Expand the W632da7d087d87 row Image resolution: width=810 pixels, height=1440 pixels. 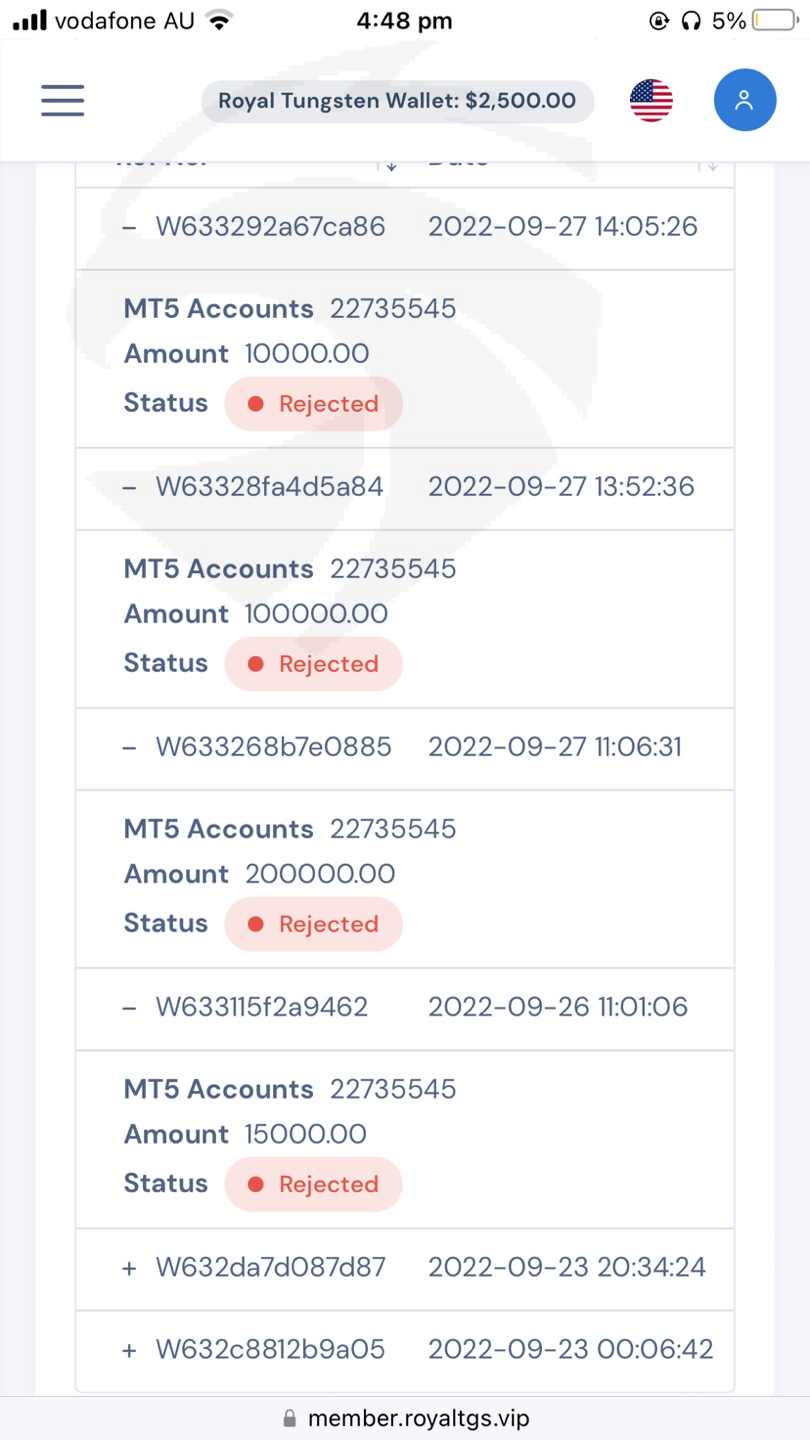click(x=129, y=1268)
